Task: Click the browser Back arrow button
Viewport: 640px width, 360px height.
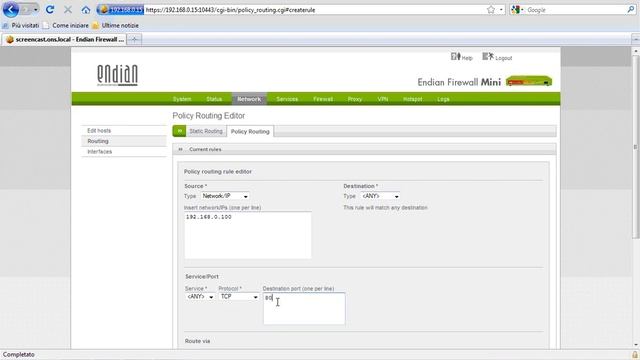Action: point(11,9)
